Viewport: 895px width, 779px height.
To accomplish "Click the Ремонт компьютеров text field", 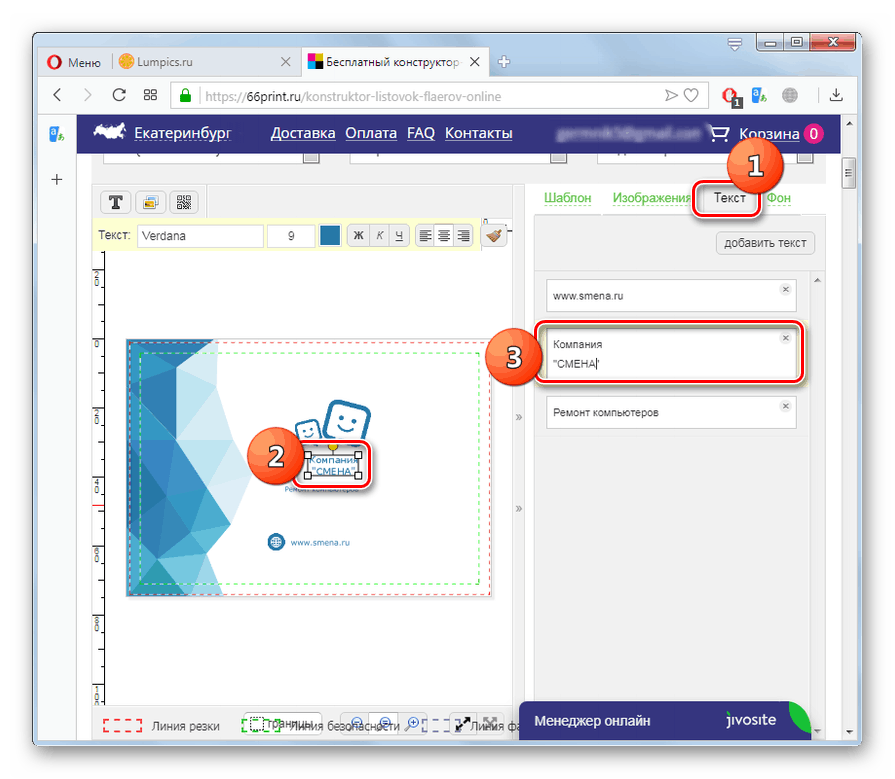I will tap(671, 412).
